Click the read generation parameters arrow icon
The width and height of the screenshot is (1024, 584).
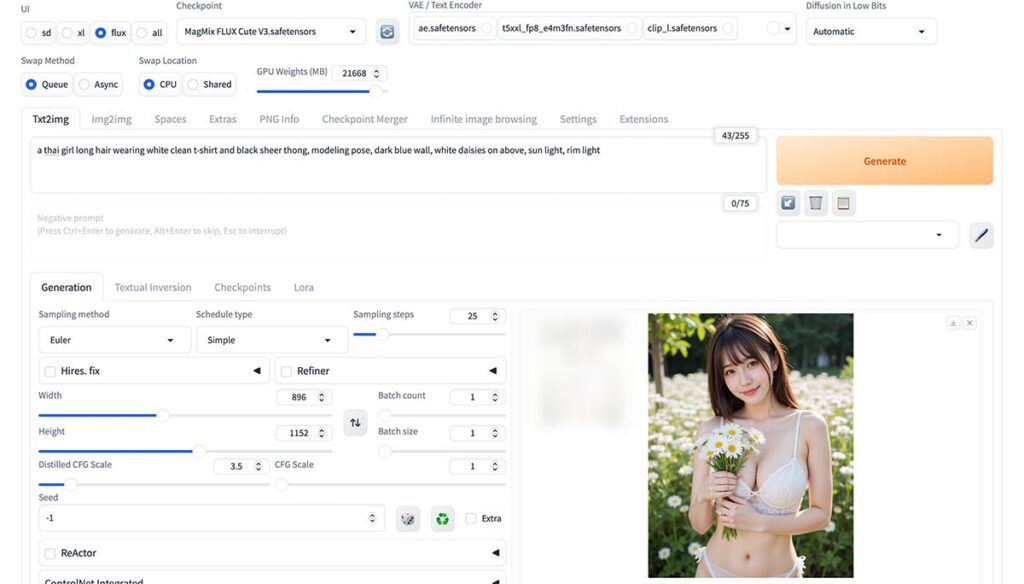pyautogui.click(x=788, y=203)
